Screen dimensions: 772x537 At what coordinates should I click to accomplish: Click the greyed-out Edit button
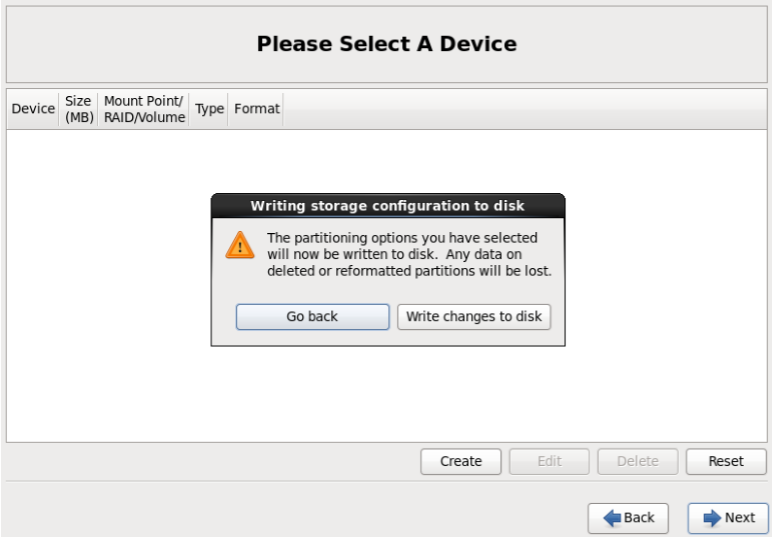[x=549, y=461]
